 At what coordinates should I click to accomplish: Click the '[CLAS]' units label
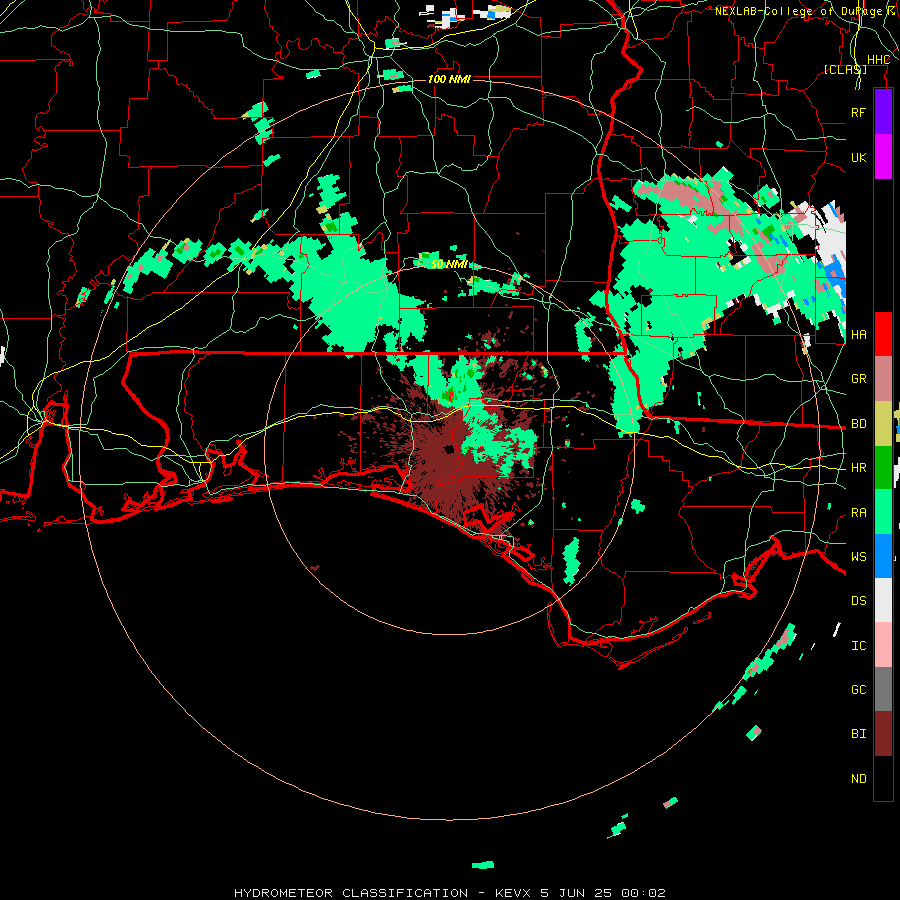(x=845, y=69)
